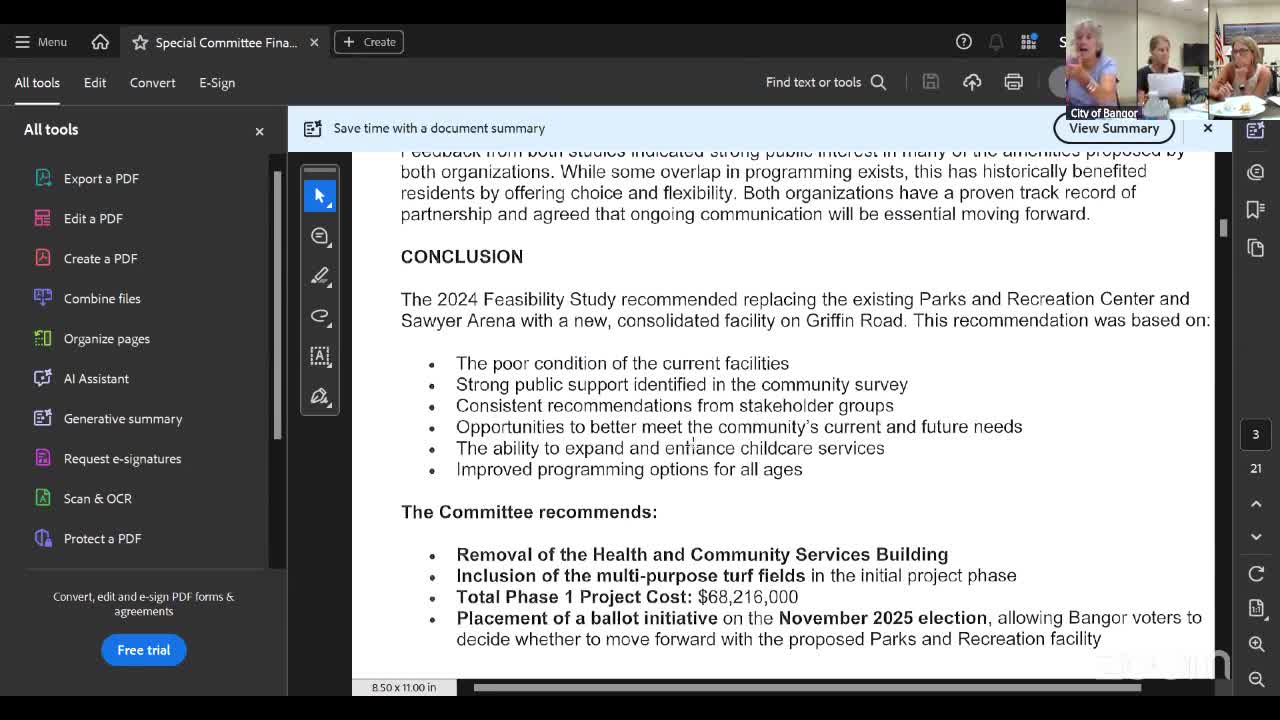1280x720 pixels.
Task: Click the View Summary button
Action: tap(1113, 128)
